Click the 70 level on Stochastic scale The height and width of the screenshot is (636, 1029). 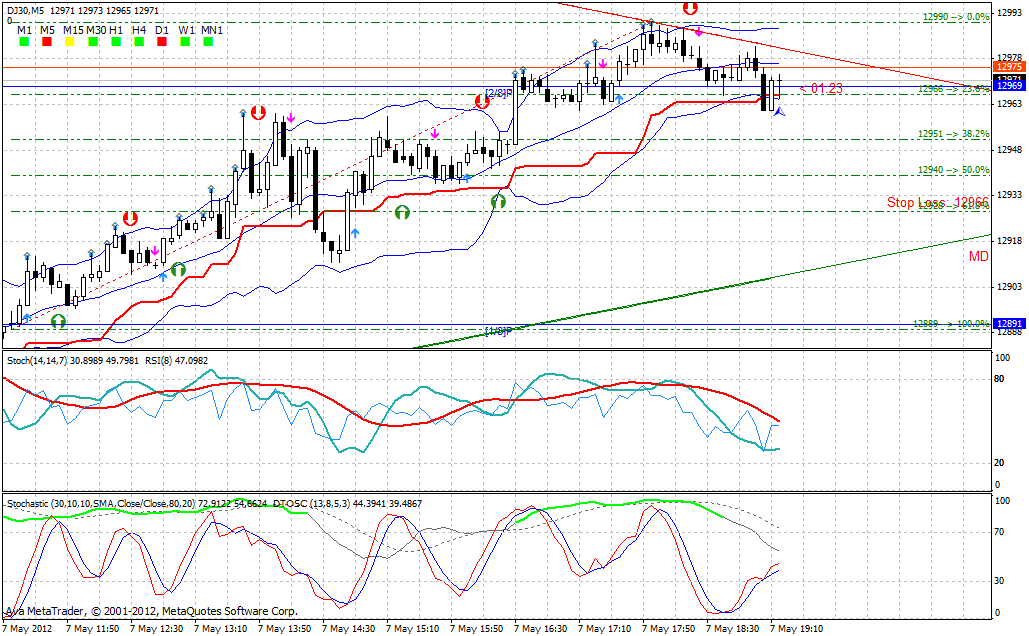point(999,532)
